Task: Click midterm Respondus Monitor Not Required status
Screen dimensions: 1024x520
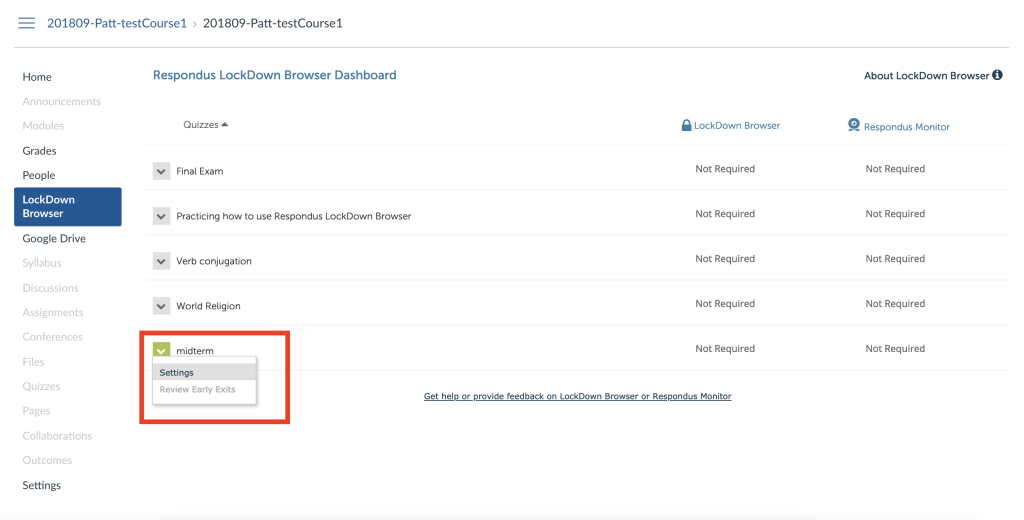Action: tap(895, 349)
